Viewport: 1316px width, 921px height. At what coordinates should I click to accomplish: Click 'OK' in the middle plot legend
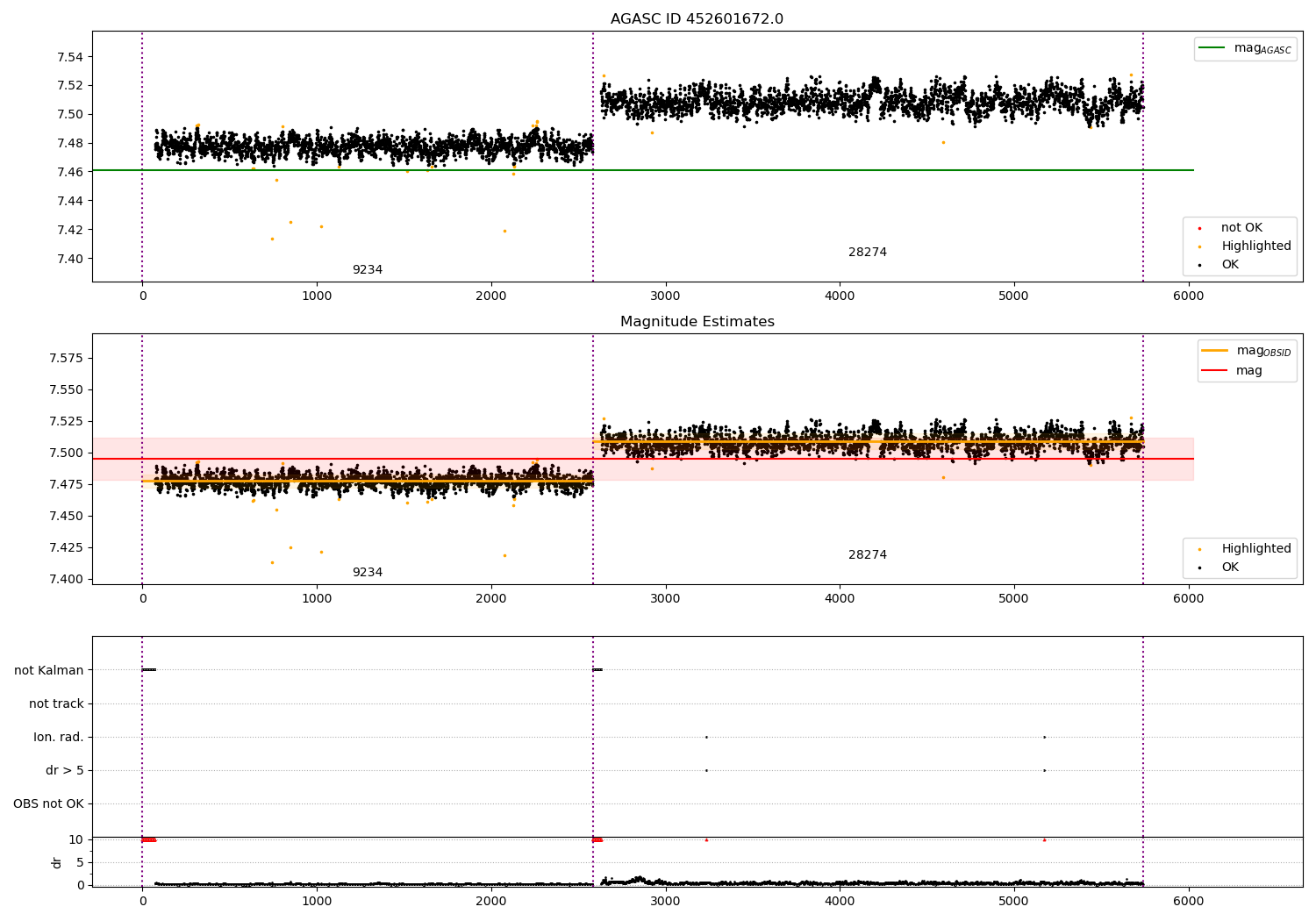pos(1230,568)
